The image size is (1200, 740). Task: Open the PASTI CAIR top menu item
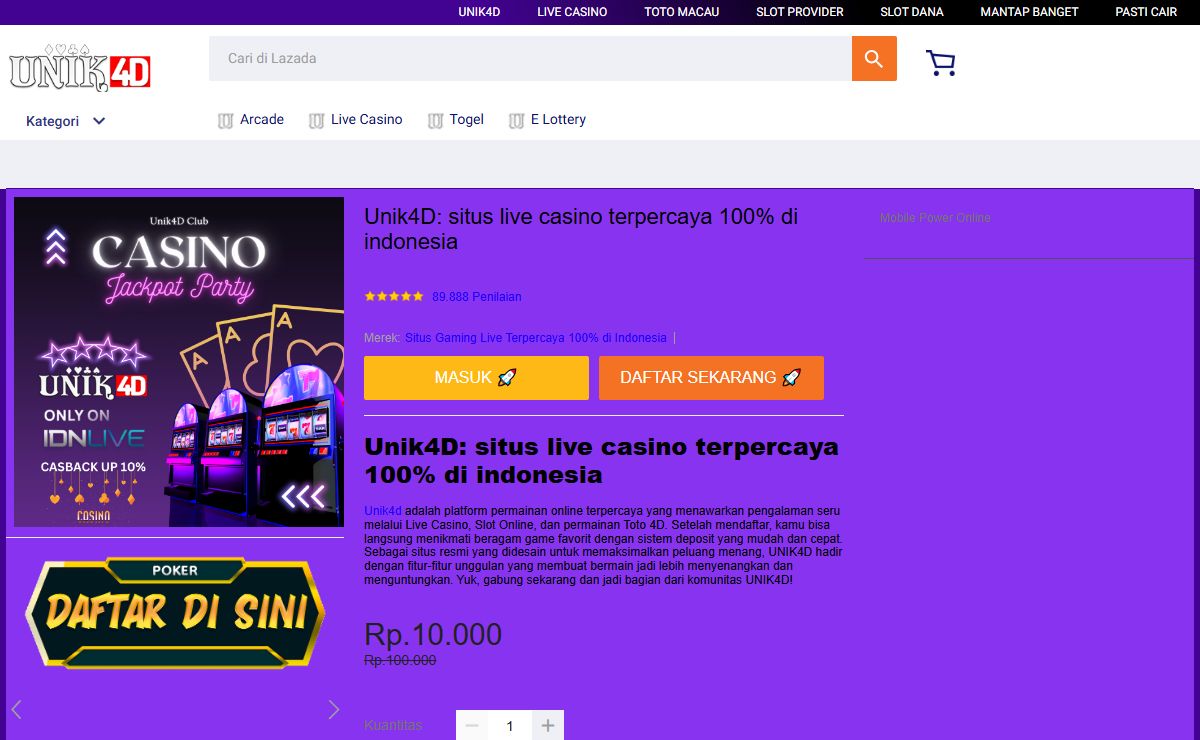click(x=1146, y=12)
